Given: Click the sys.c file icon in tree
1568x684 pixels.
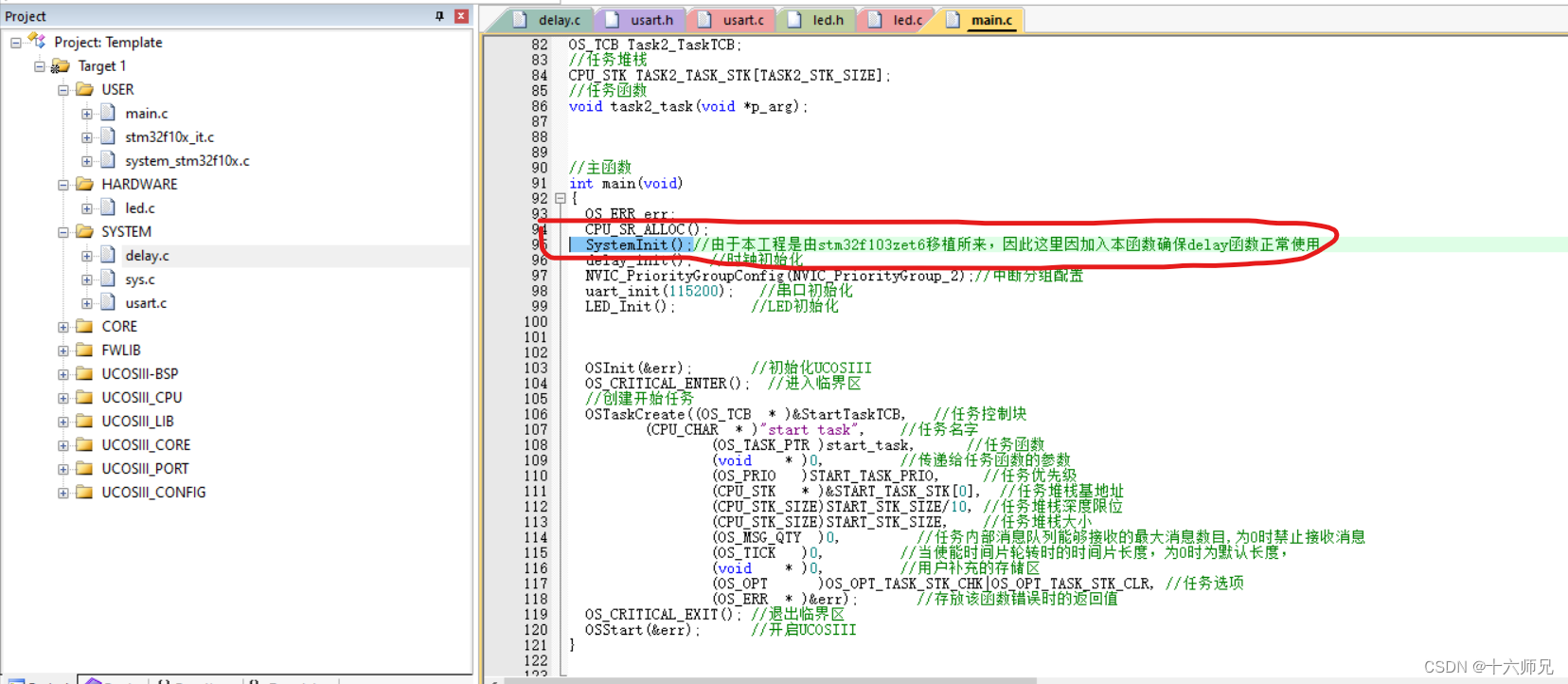Looking at the screenshot, I should coord(108,279).
